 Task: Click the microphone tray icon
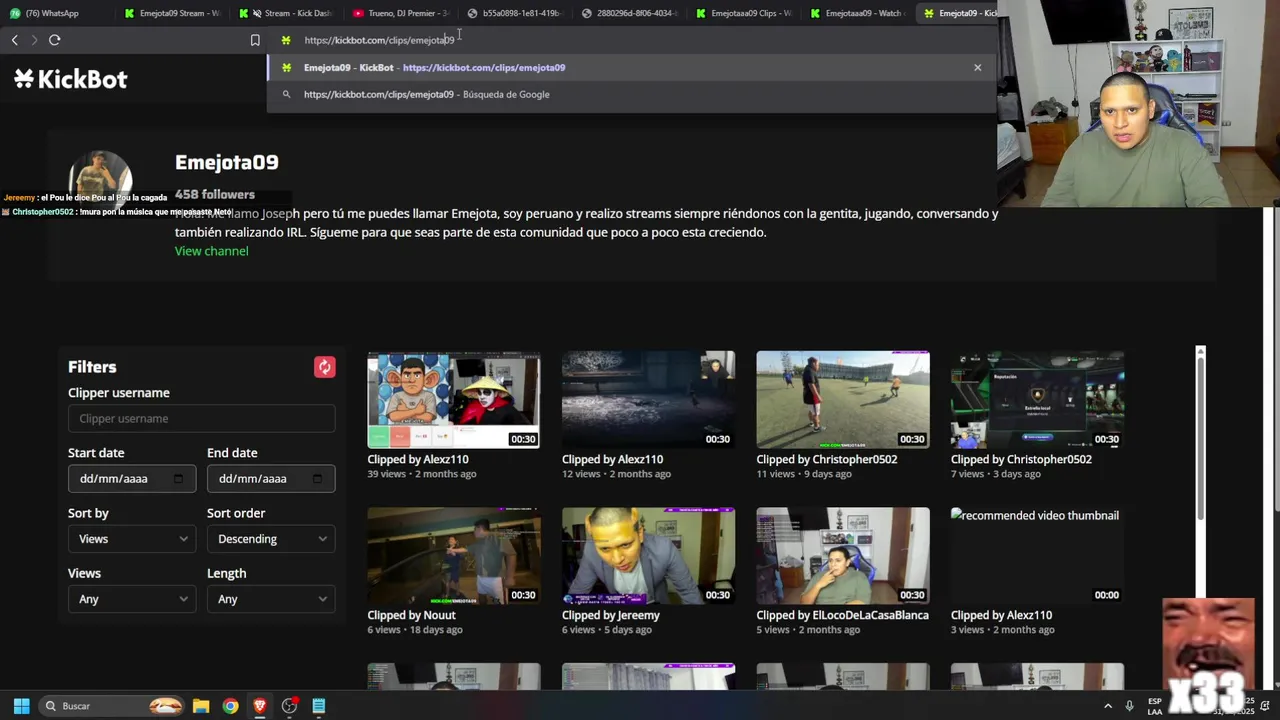1129,706
